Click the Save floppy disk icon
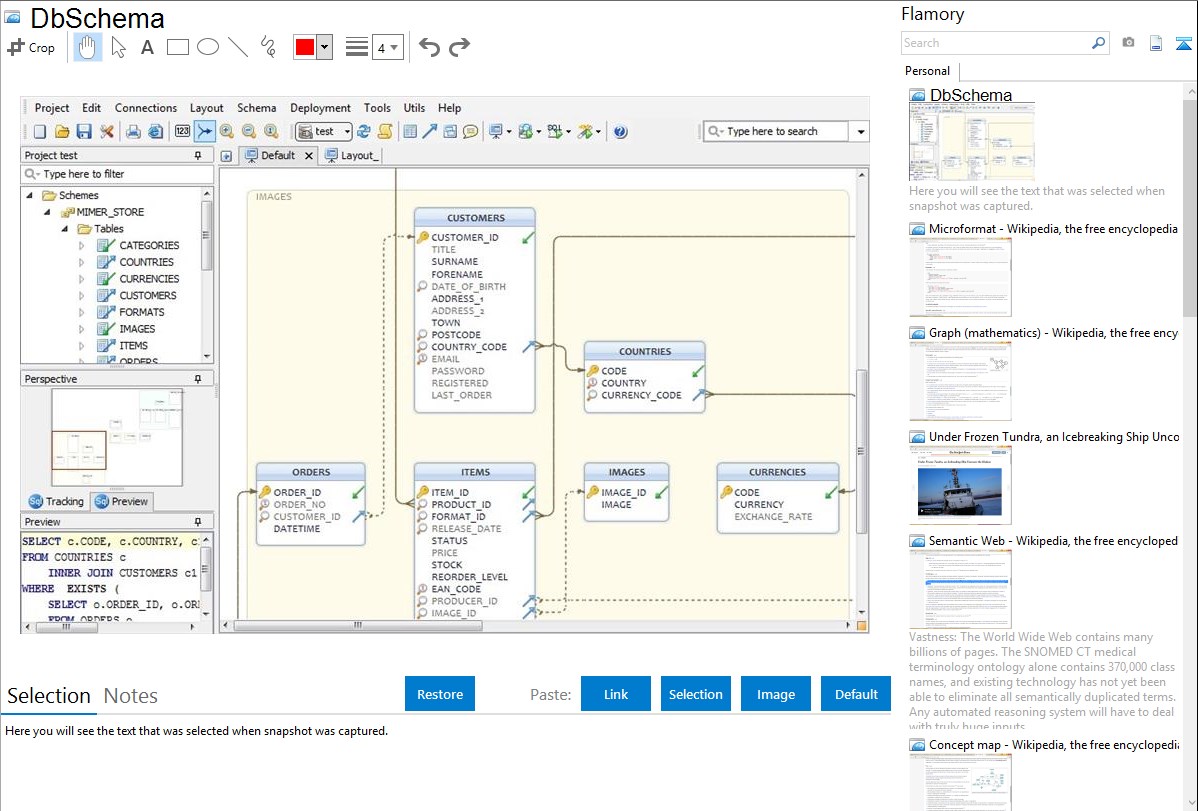Image resolution: width=1198 pixels, height=811 pixels. click(84, 131)
